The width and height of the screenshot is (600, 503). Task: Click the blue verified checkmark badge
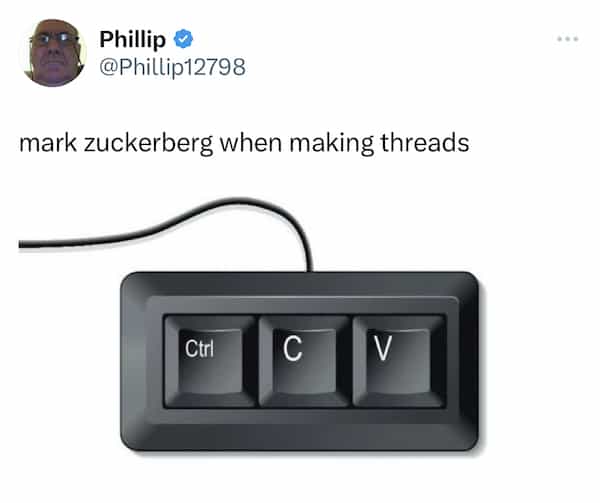coord(183,39)
